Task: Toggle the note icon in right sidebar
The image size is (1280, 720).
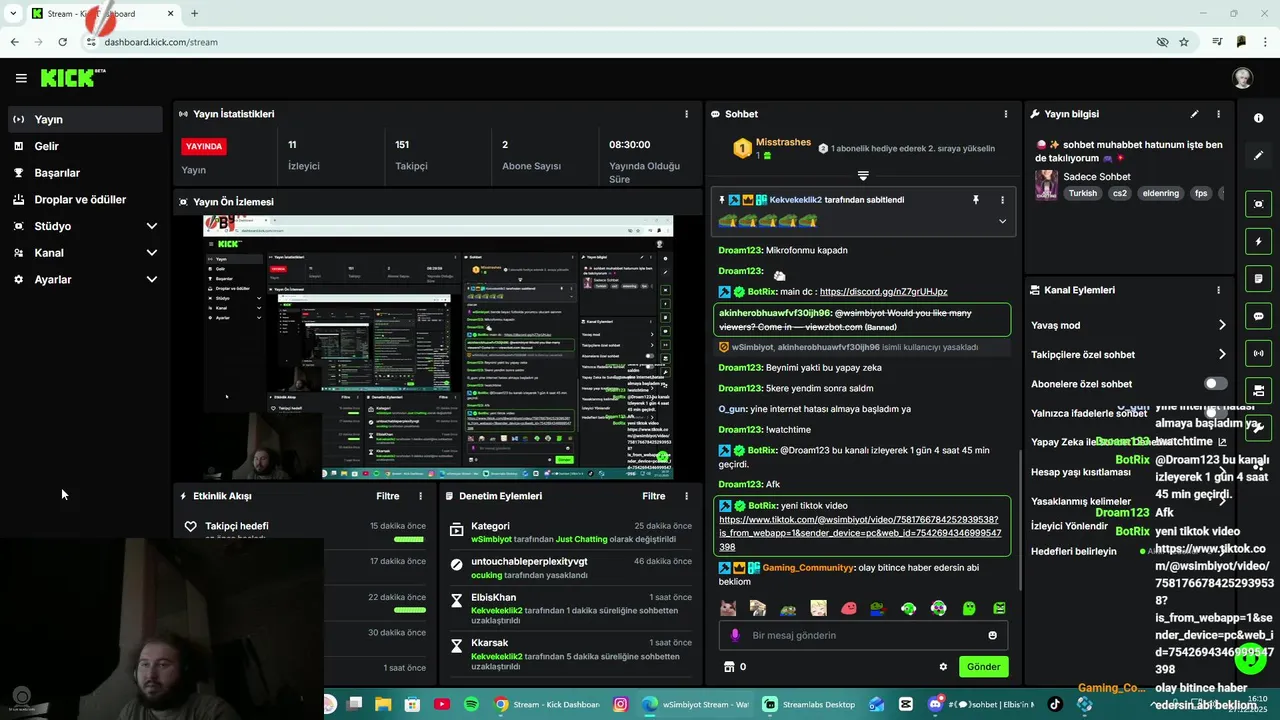Action: click(1259, 278)
